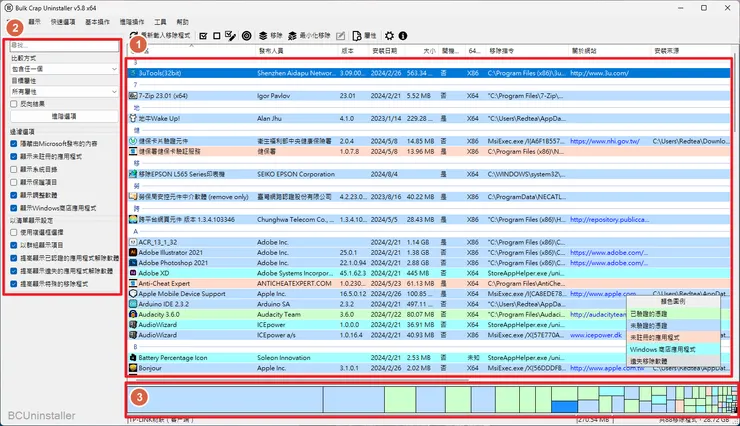Click the ACR_13_1_32 row icon

(x=133, y=242)
